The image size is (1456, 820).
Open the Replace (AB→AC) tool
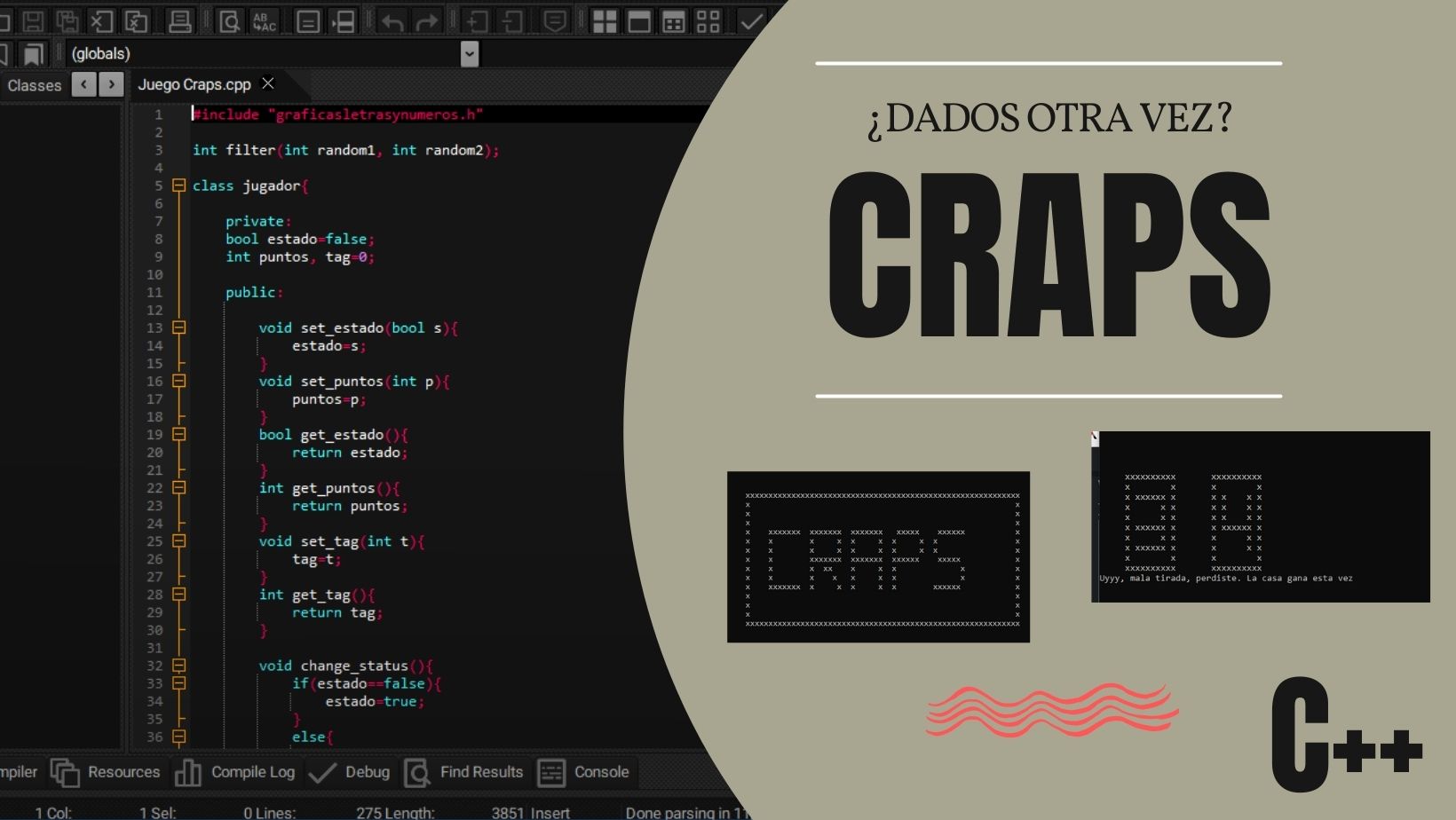(265, 20)
